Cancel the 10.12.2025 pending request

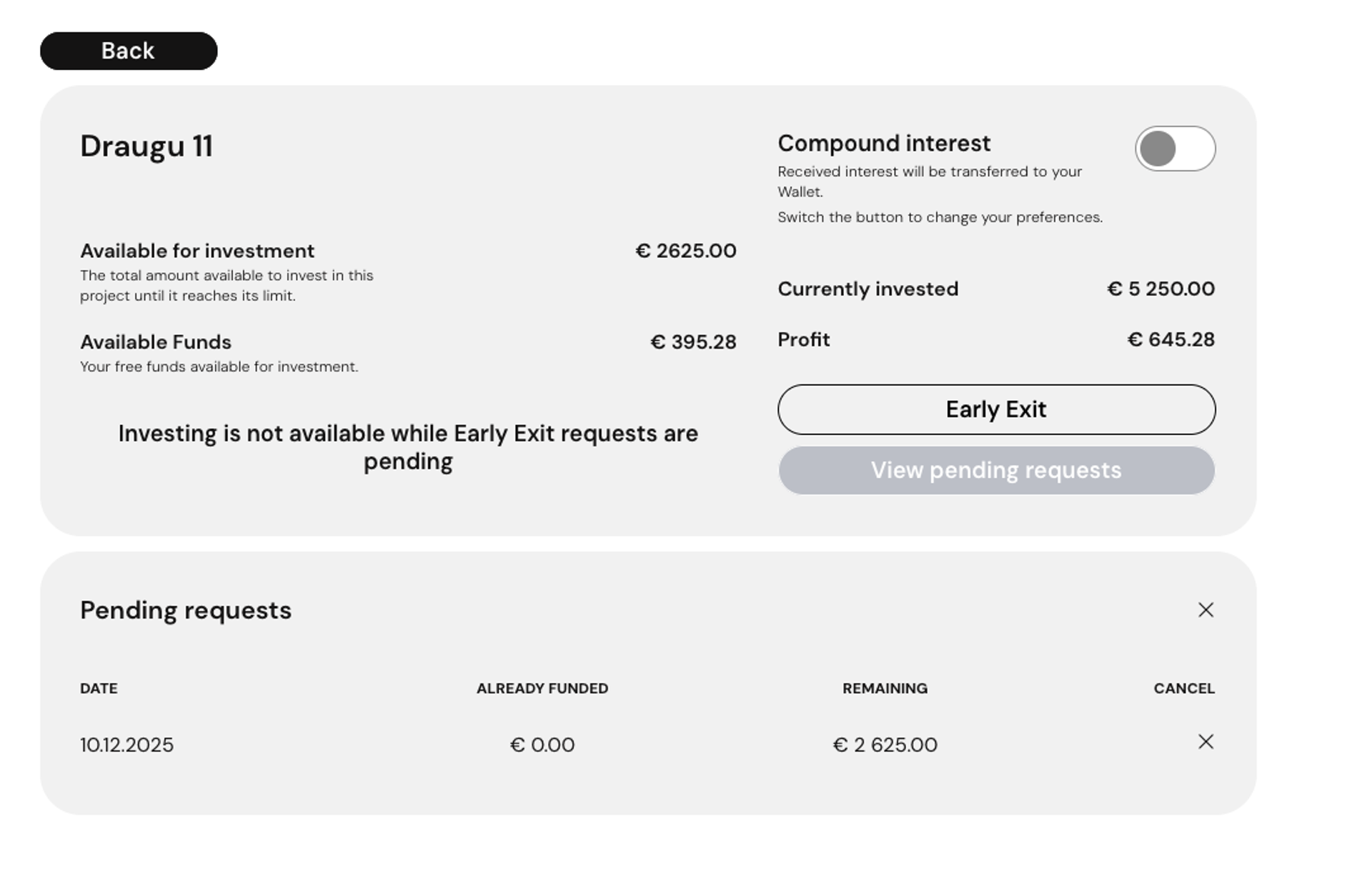1206,742
